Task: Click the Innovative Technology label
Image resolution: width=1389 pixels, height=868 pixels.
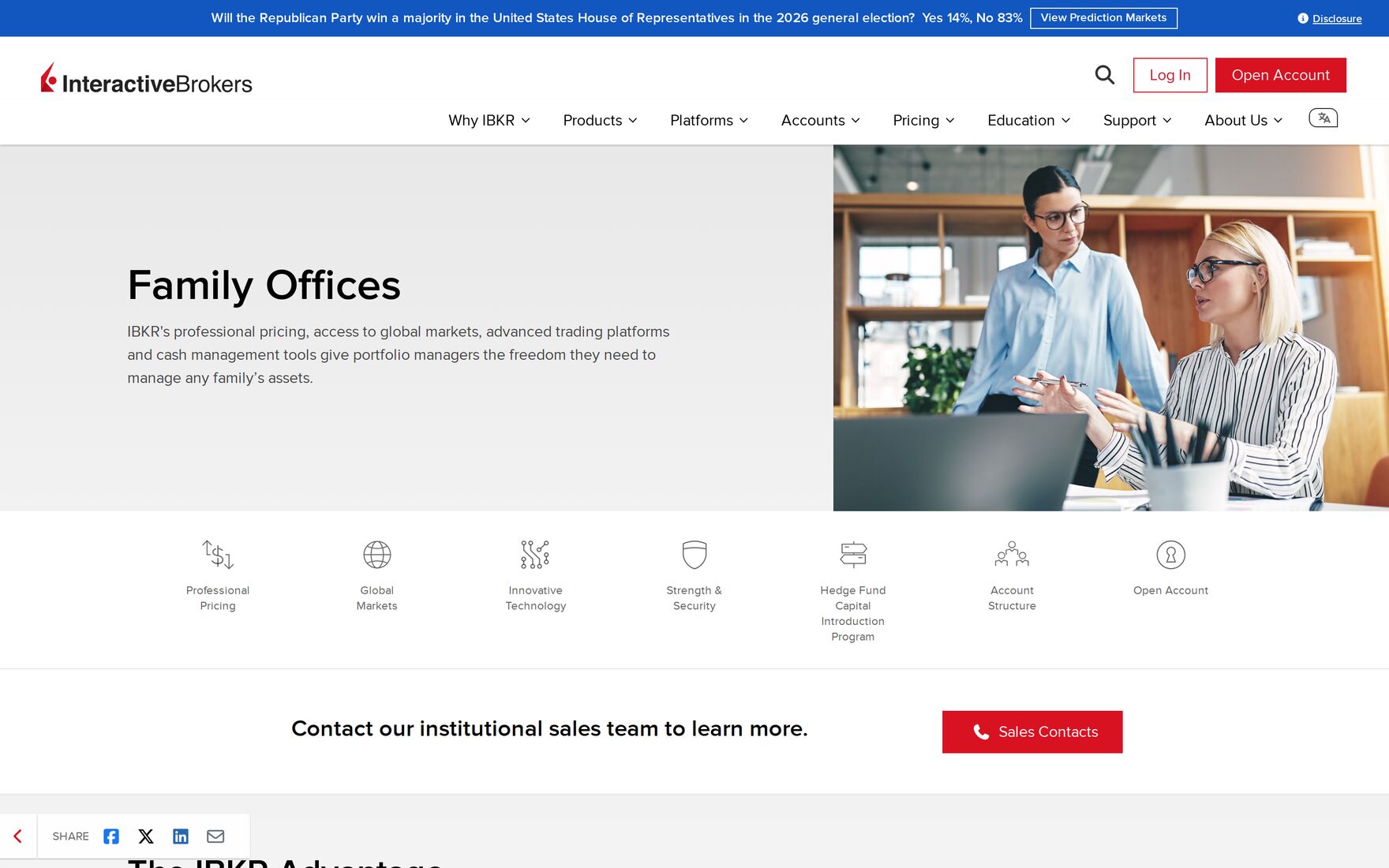Action: (x=536, y=598)
